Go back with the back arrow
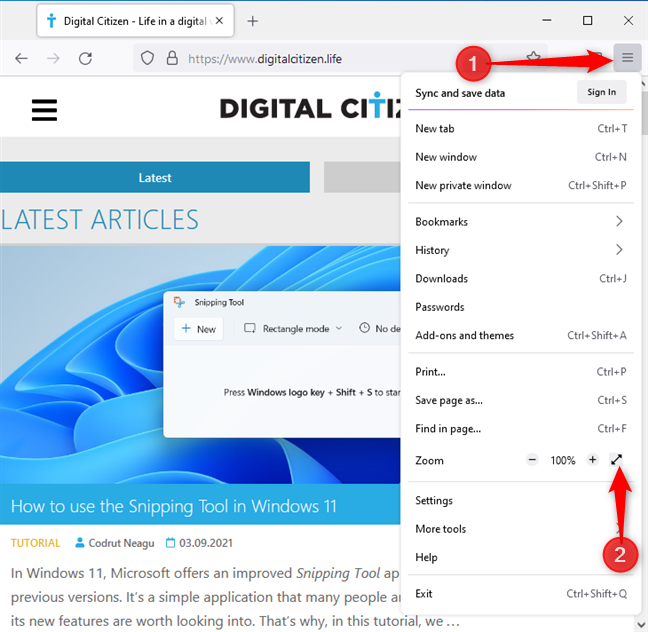 (21, 59)
